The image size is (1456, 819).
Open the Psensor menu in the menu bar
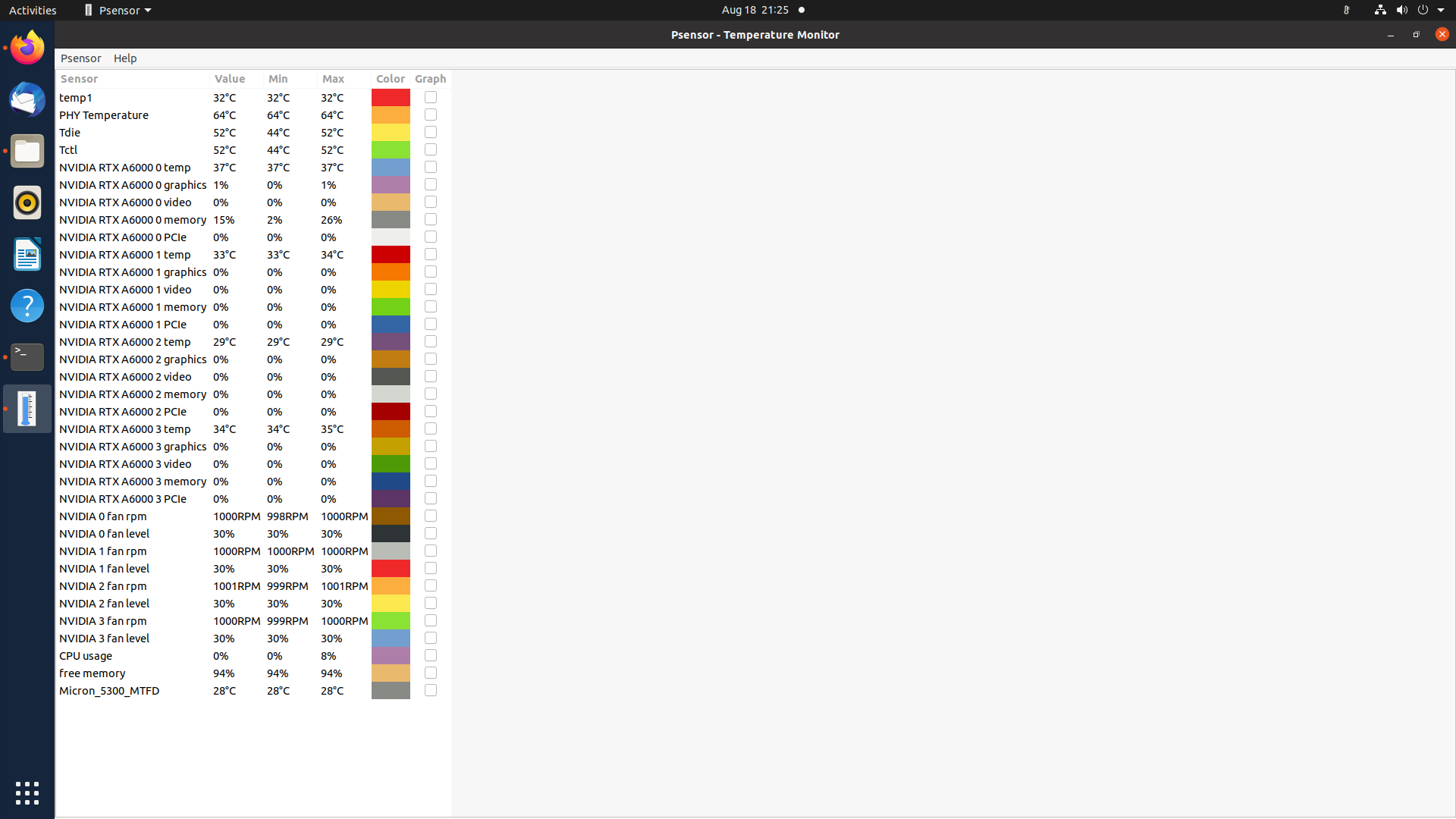[x=80, y=58]
